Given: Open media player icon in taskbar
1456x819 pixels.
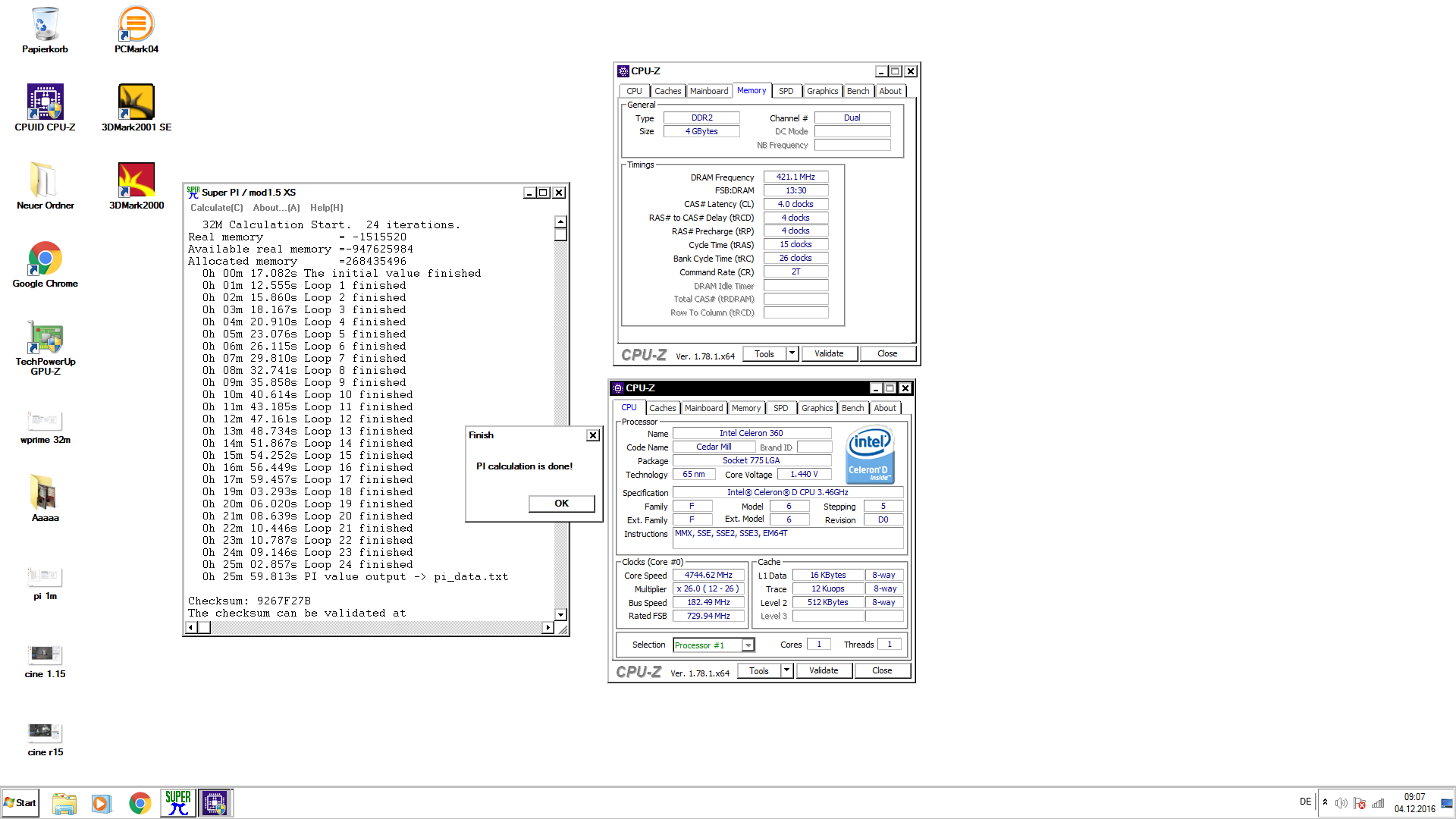Looking at the screenshot, I should tap(101, 803).
